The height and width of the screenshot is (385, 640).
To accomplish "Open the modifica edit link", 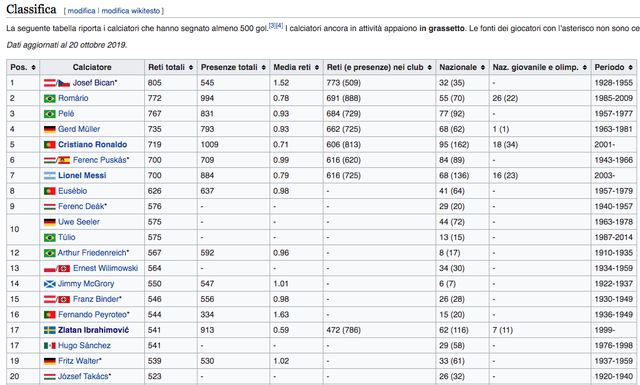I will click(x=81, y=11).
